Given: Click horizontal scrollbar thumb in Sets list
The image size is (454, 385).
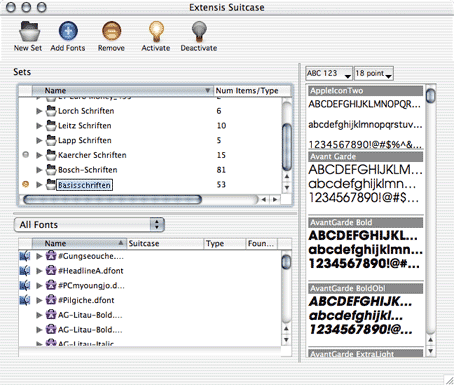Looking at the screenshot, I should pyautogui.click(x=112, y=199).
